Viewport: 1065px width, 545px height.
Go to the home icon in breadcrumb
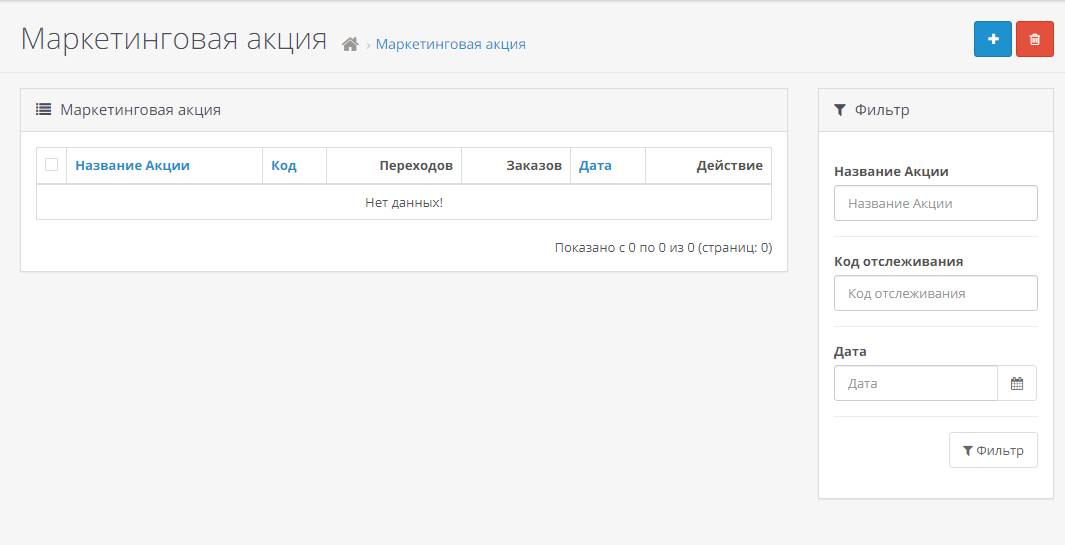(x=350, y=44)
